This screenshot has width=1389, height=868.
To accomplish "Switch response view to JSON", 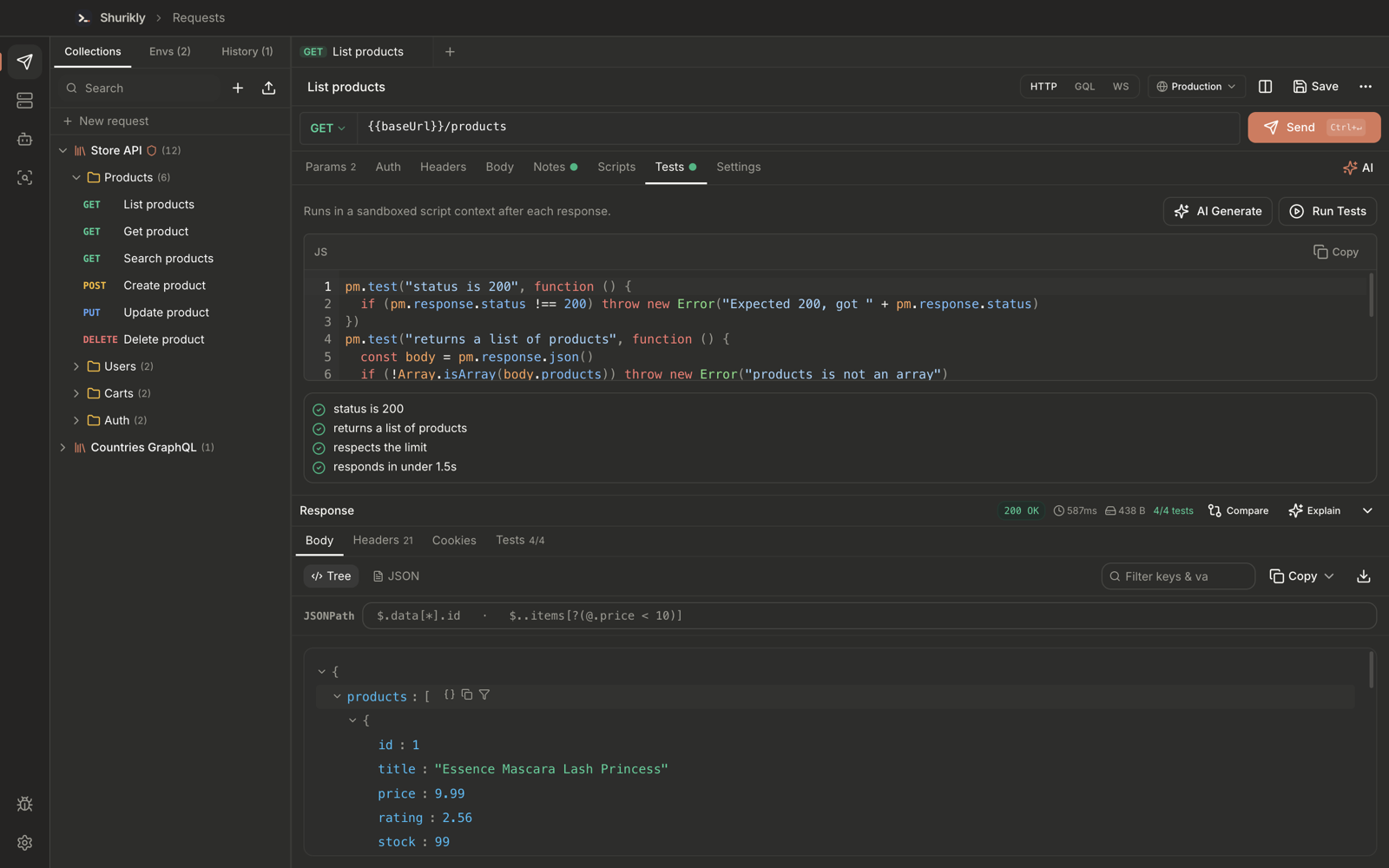I will tap(396, 576).
